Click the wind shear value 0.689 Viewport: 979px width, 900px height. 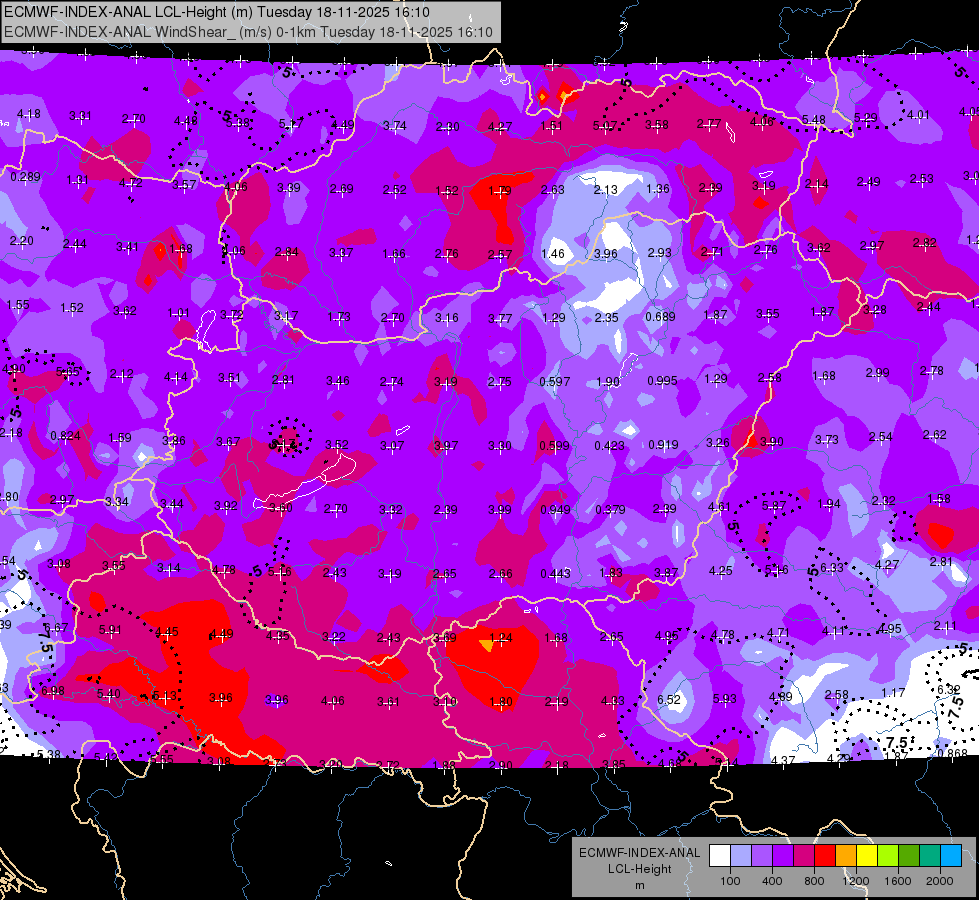coord(660,317)
